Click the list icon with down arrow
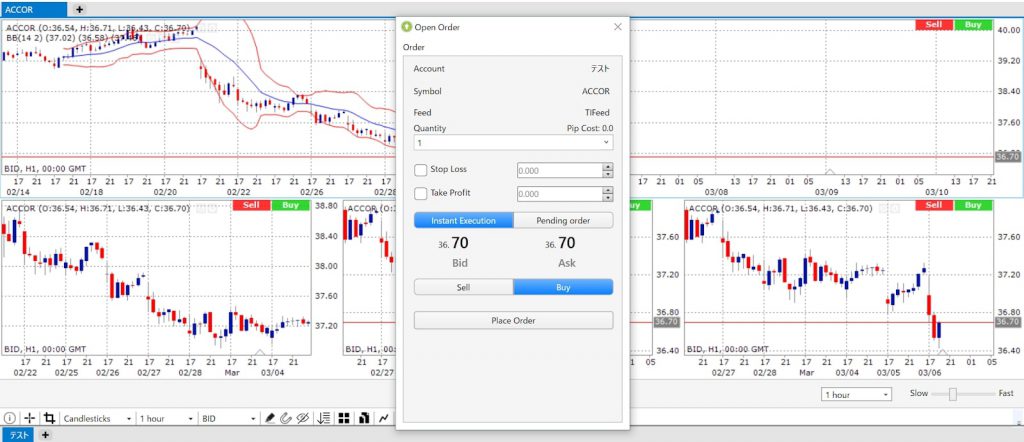Viewport: 1024px width, 442px height. (x=325, y=418)
